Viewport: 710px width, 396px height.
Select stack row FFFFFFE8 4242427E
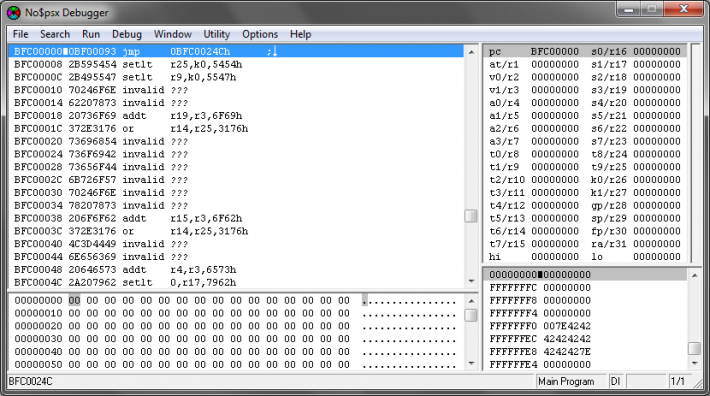point(585,352)
